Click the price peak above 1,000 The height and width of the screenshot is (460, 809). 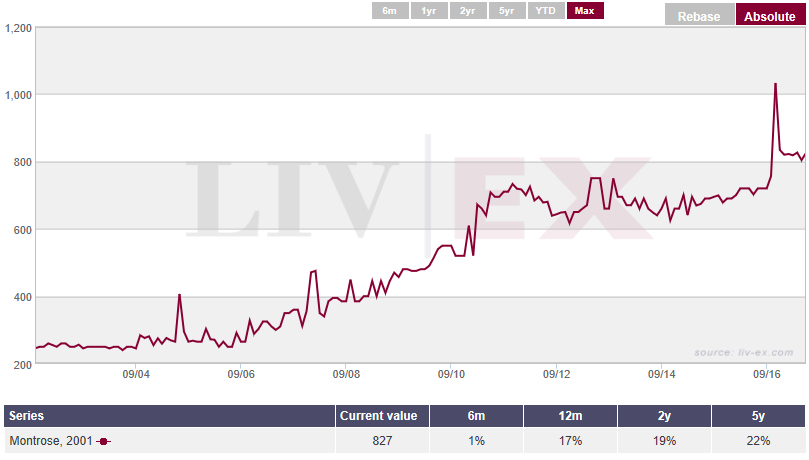coord(775,84)
